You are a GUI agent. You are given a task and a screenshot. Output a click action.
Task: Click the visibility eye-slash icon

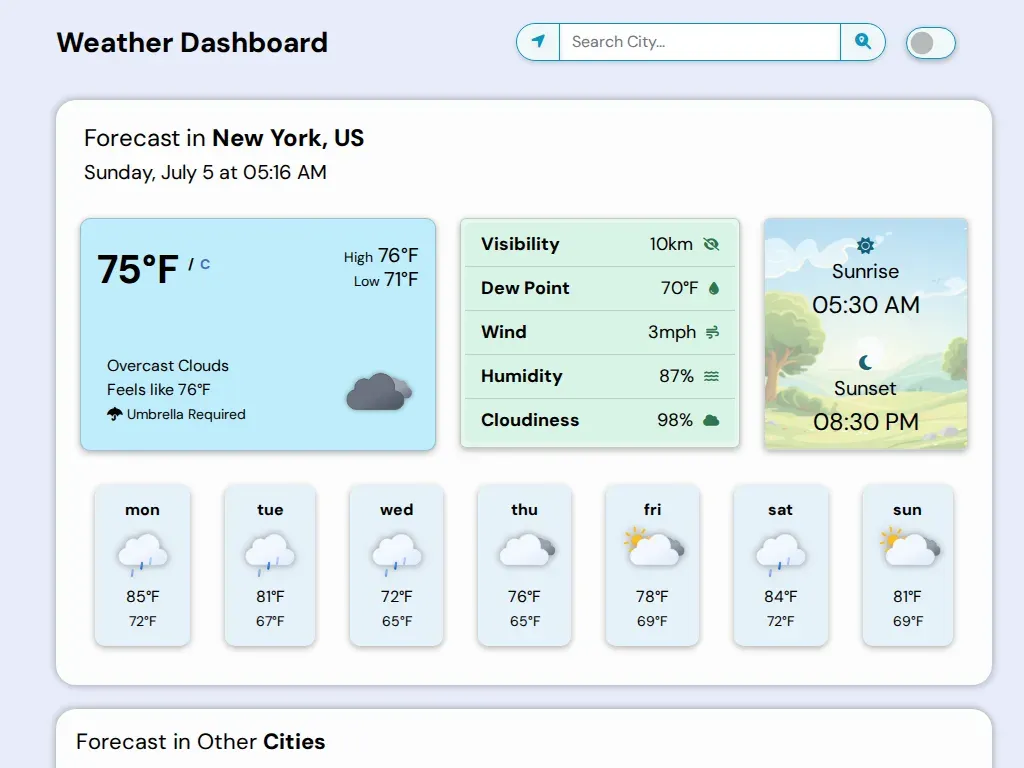(x=711, y=244)
